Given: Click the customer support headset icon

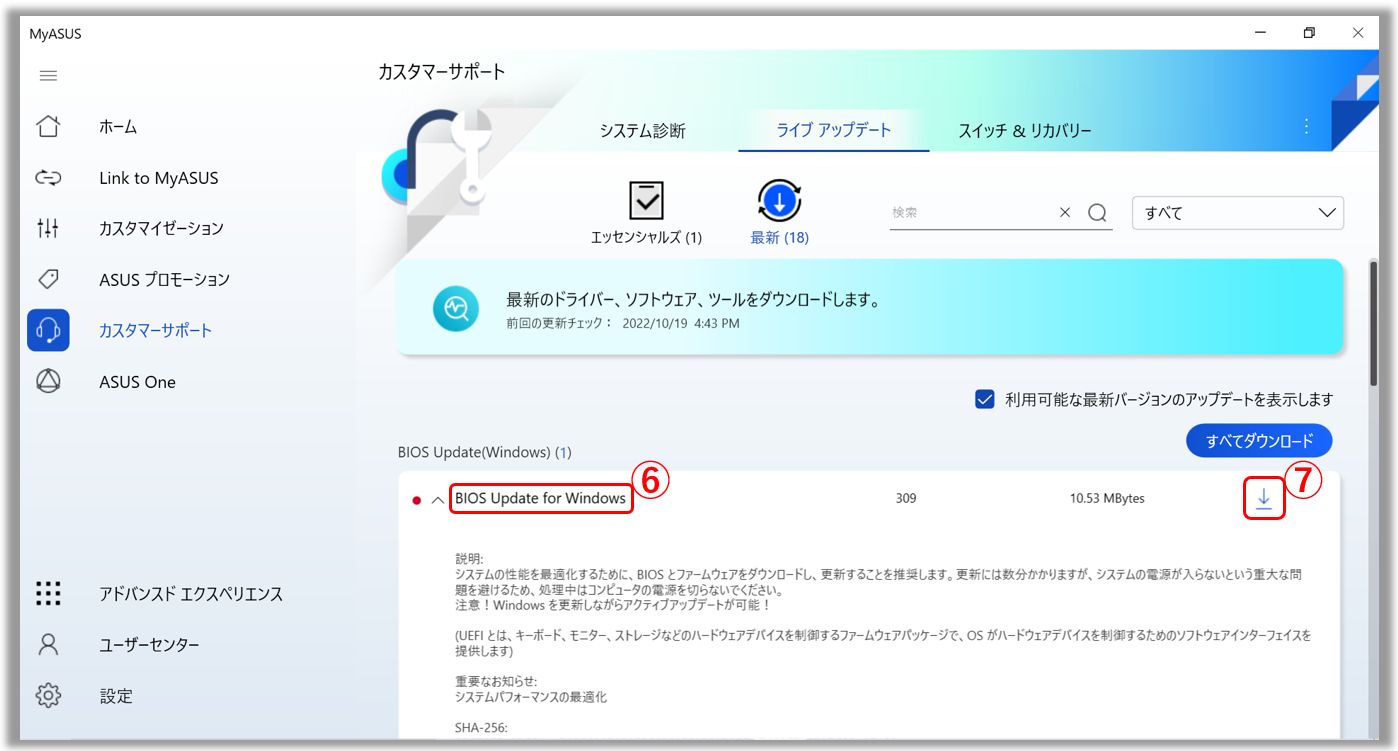Looking at the screenshot, I should coord(48,330).
